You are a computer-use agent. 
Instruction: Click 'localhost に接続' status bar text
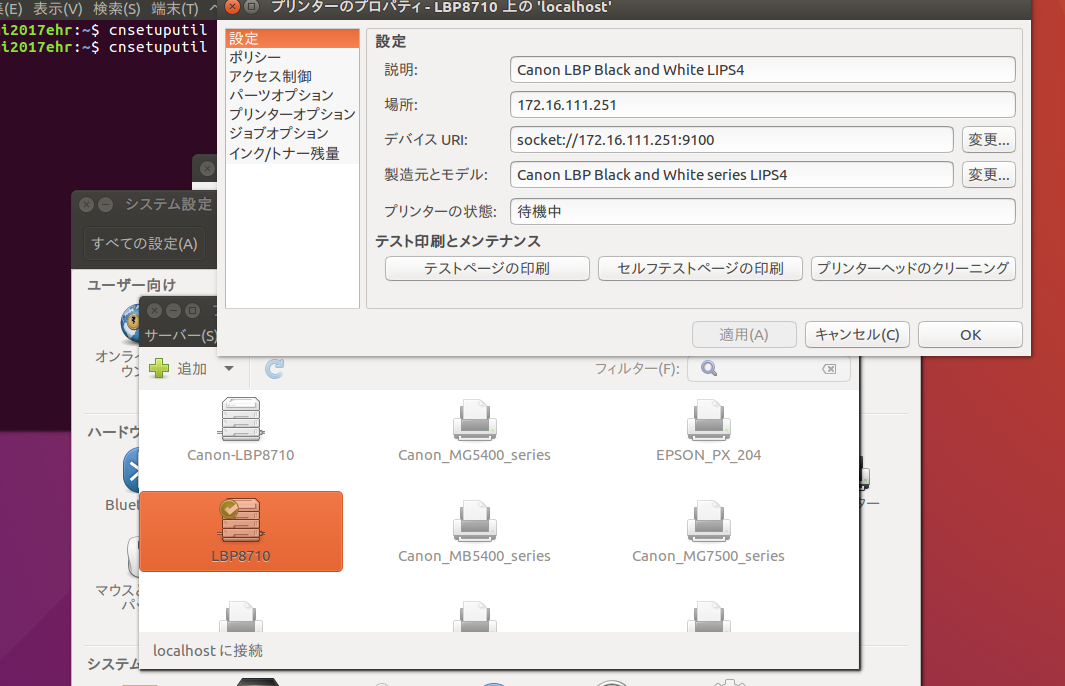pyautogui.click(x=208, y=651)
